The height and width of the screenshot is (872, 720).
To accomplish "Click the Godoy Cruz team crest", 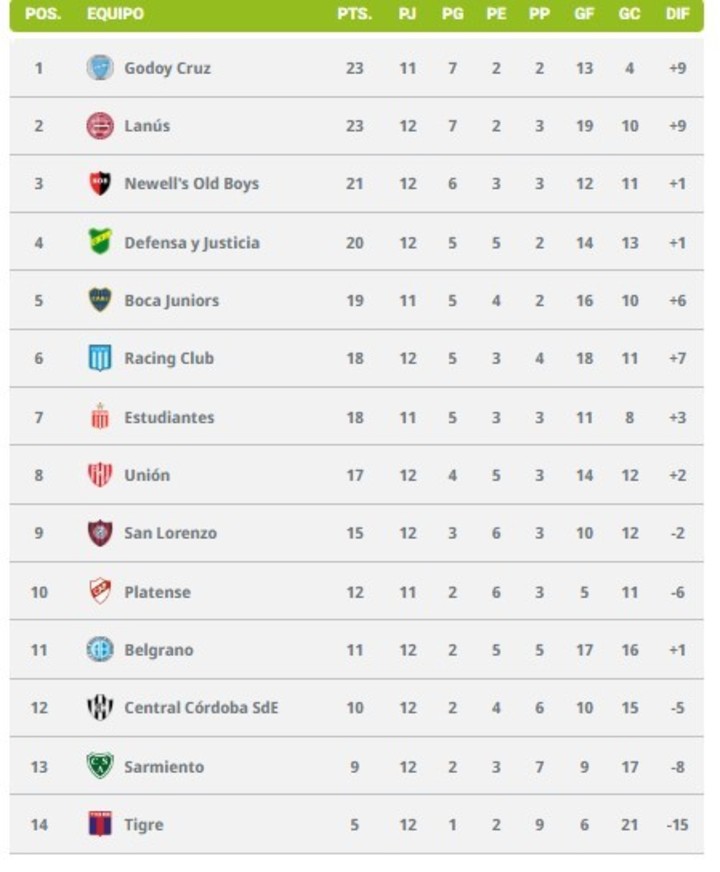I will [x=100, y=68].
